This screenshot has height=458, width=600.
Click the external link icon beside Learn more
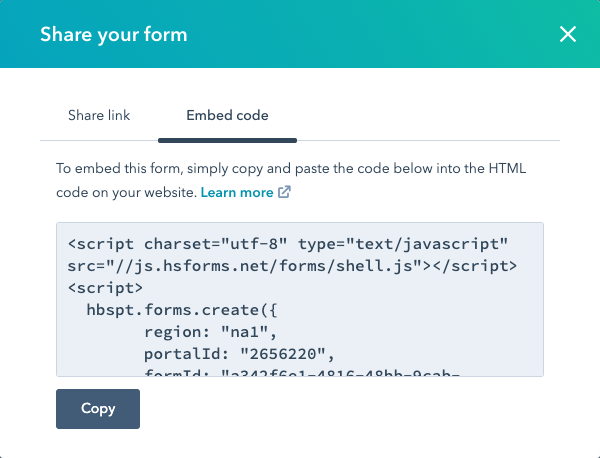click(x=284, y=192)
